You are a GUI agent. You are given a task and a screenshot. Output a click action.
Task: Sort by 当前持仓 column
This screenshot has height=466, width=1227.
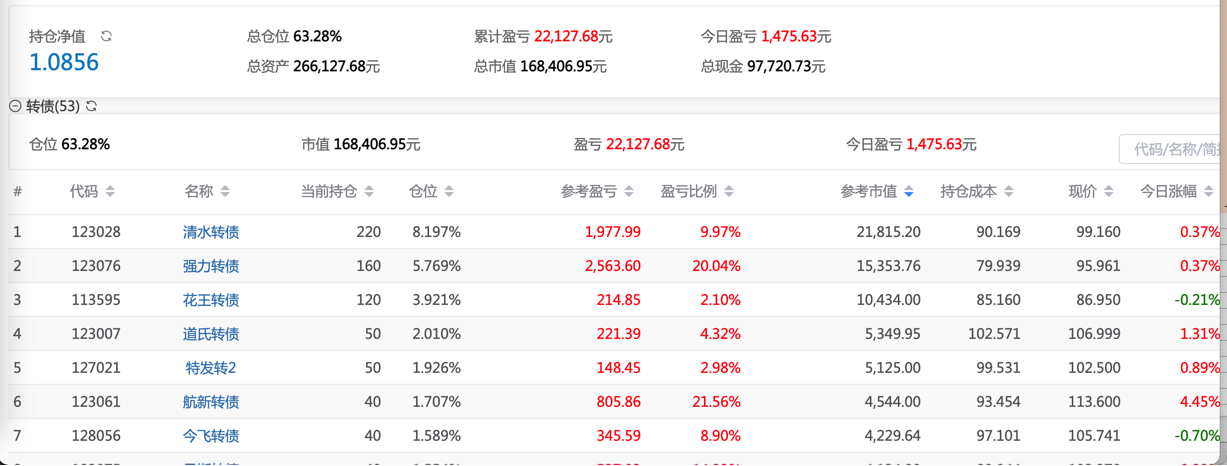(x=369, y=191)
